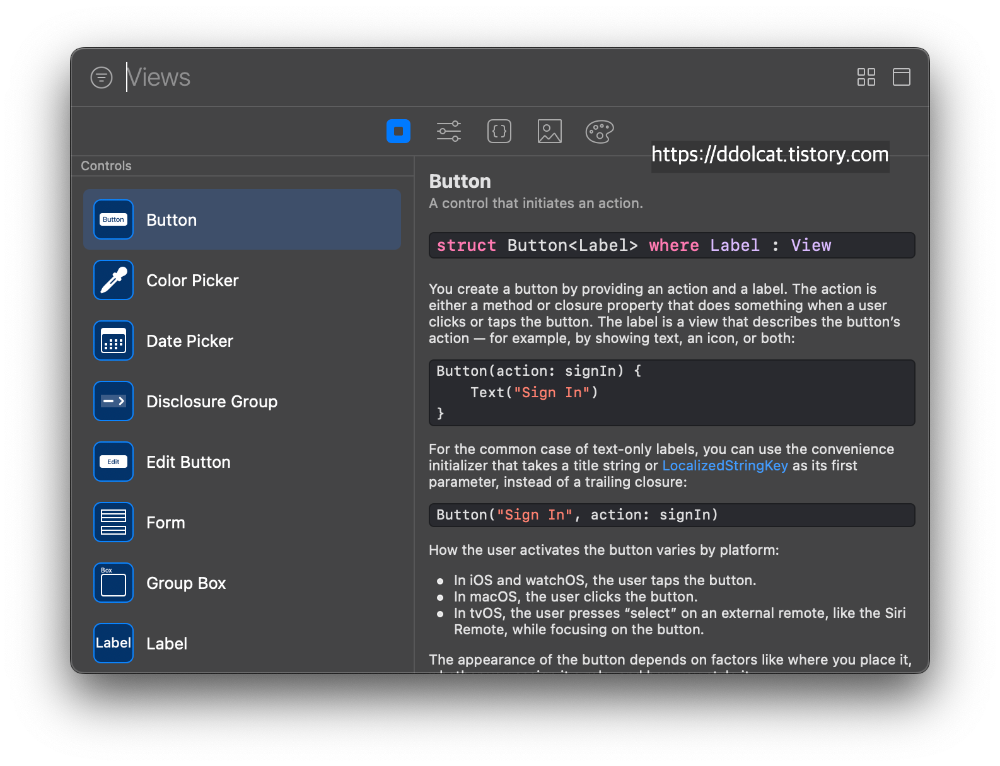This screenshot has height=766, width=1000.
Task: Click the filter icon beside search field
Action: click(101, 78)
